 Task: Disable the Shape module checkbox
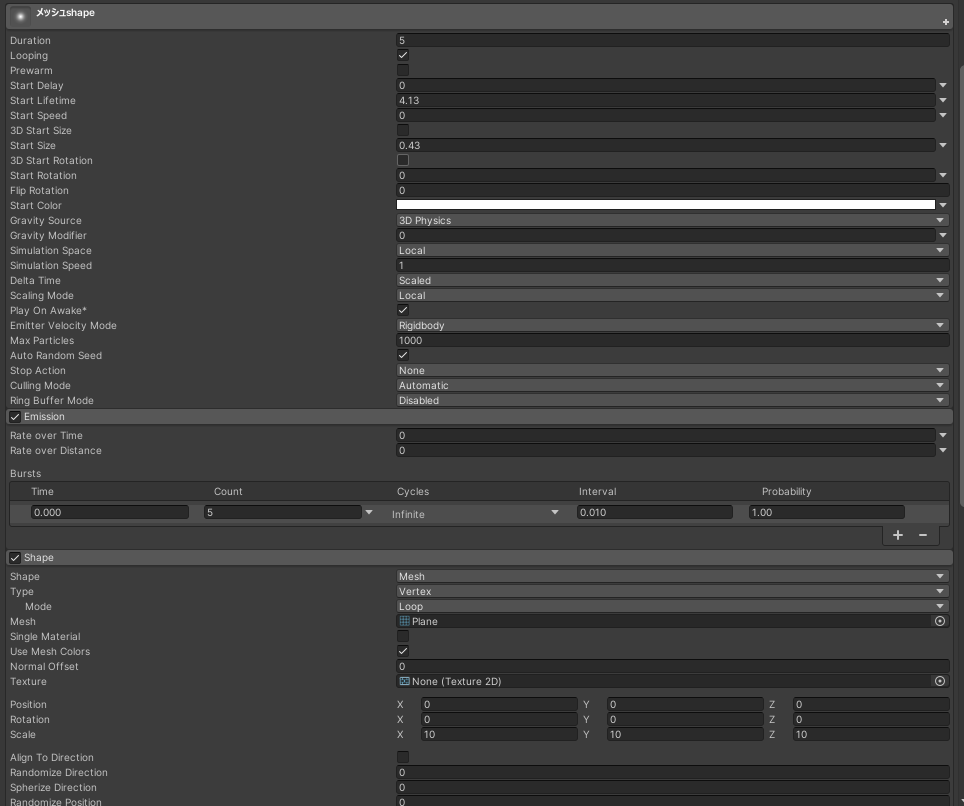pos(15,558)
